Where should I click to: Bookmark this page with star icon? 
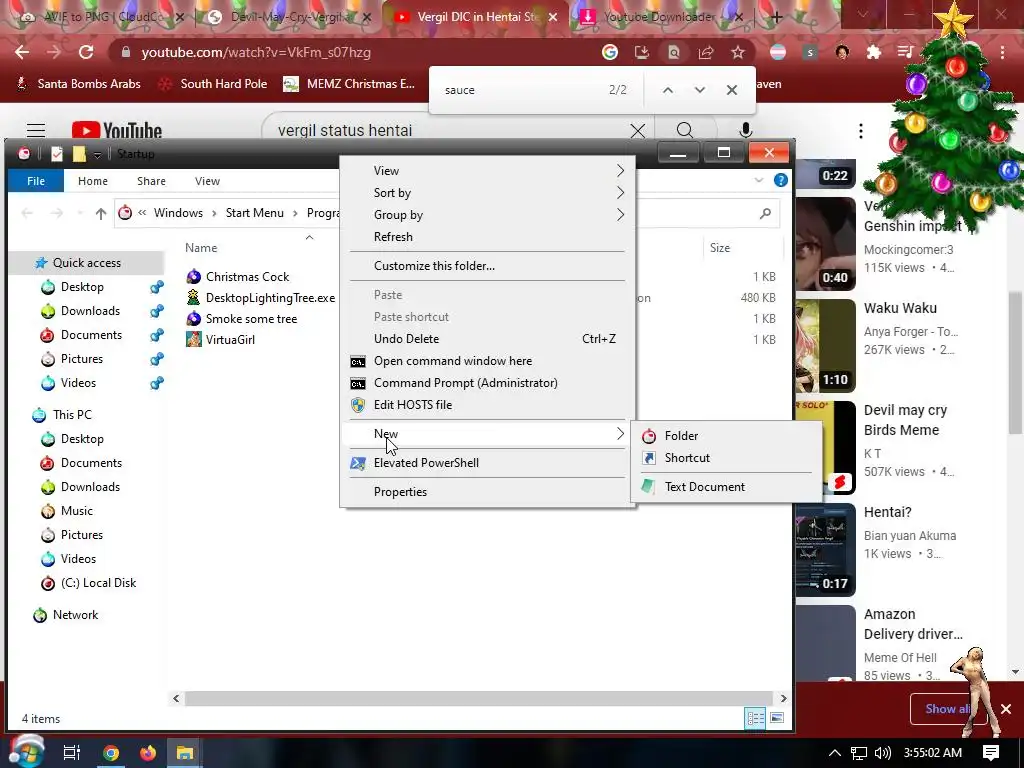coord(737,52)
